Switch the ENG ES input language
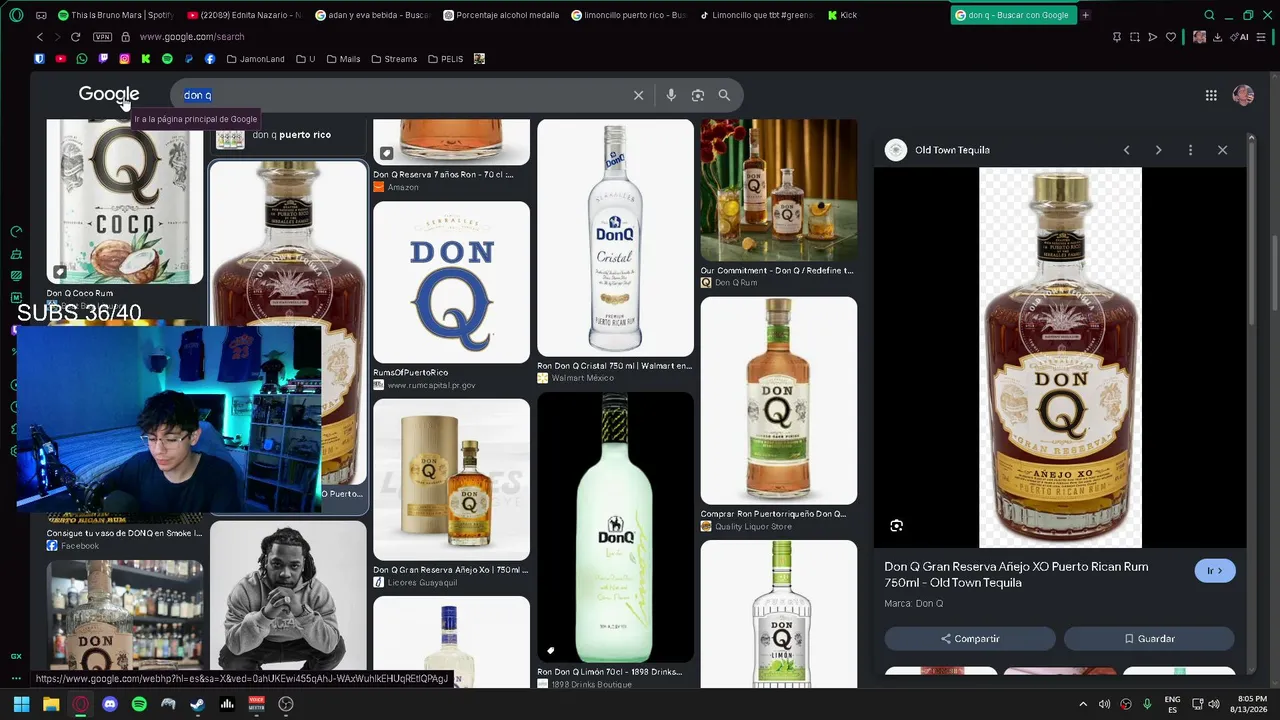The image size is (1280, 720). (1172, 704)
